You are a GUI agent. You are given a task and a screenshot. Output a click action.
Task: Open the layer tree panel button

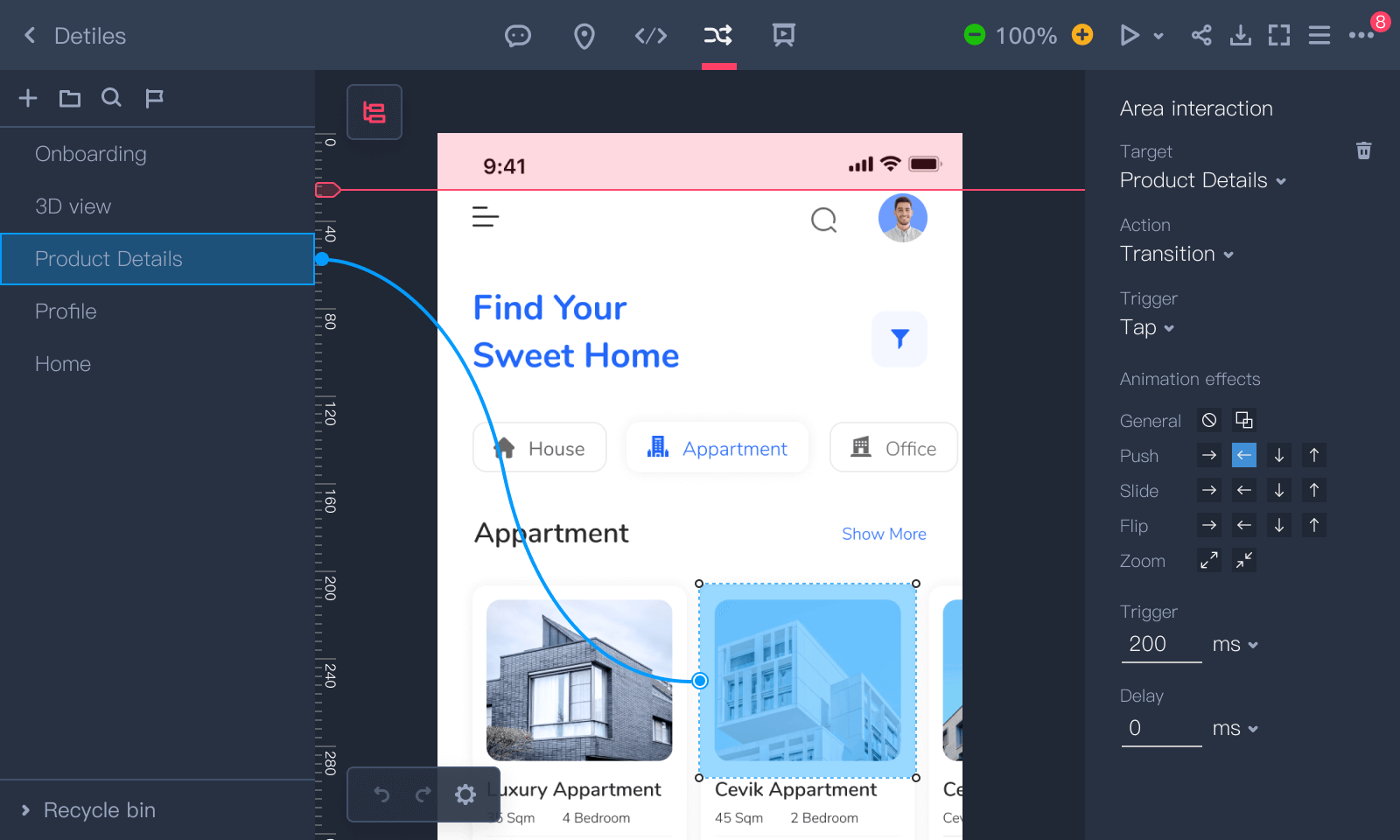(374, 112)
